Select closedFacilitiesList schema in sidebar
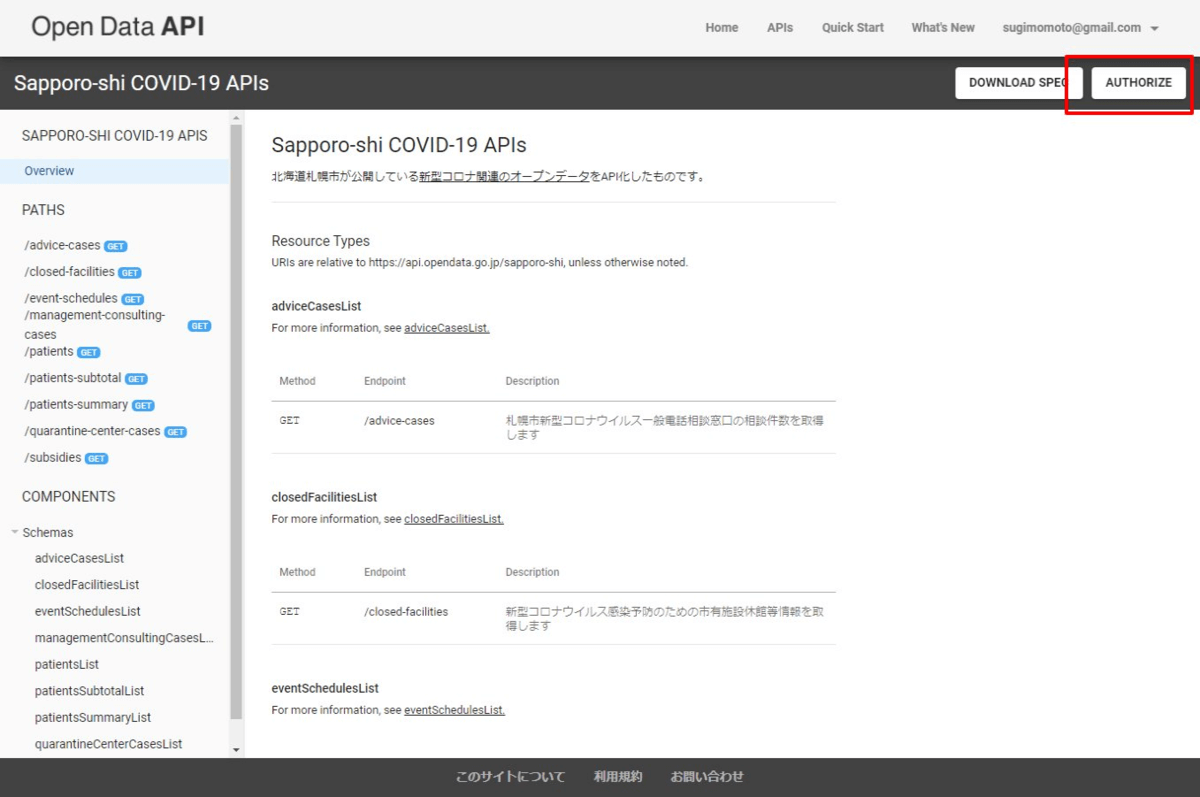The width and height of the screenshot is (1200, 797). click(87, 585)
